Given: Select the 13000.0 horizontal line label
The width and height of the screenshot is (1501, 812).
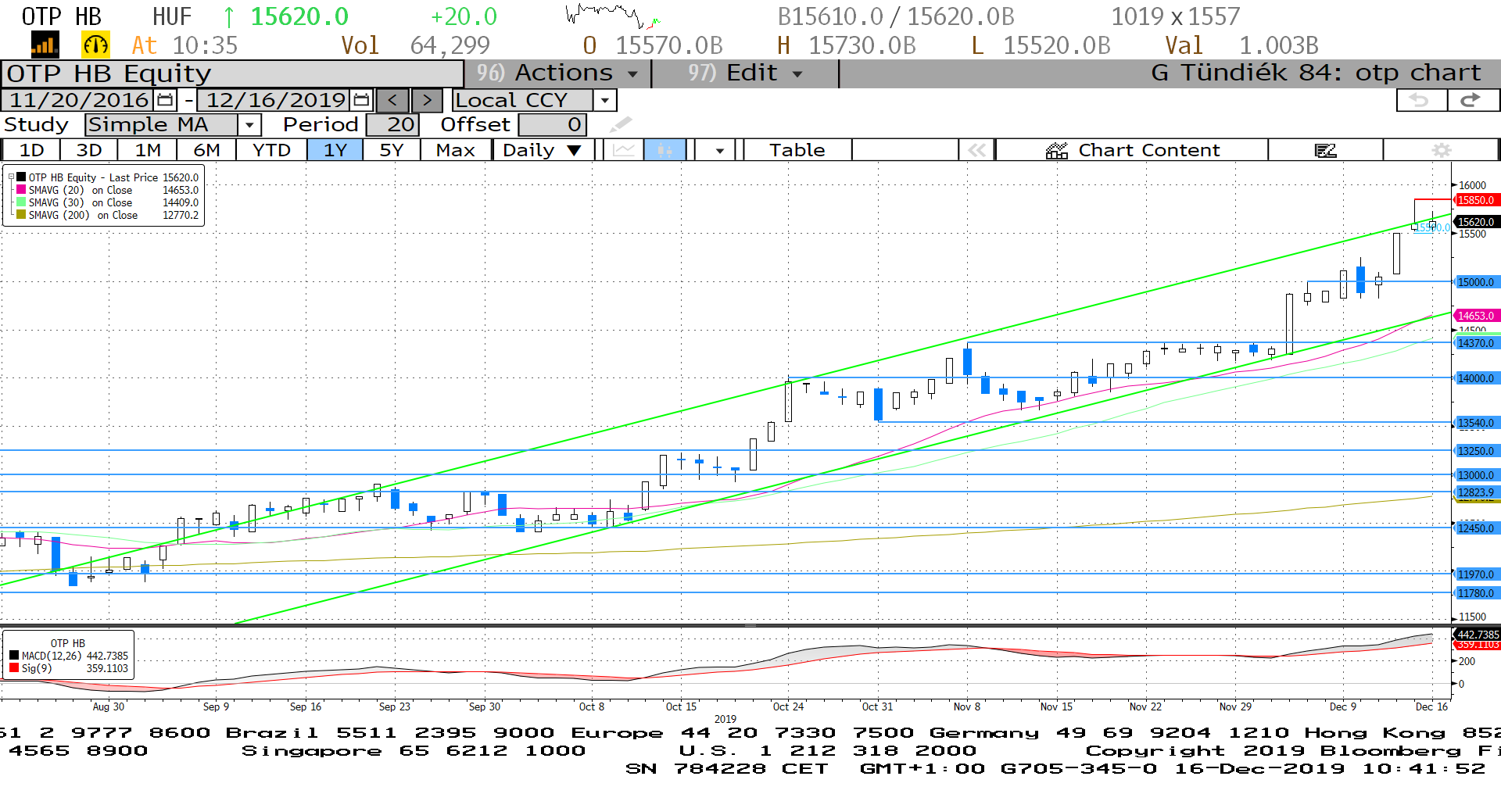Looking at the screenshot, I should coord(1476,475).
